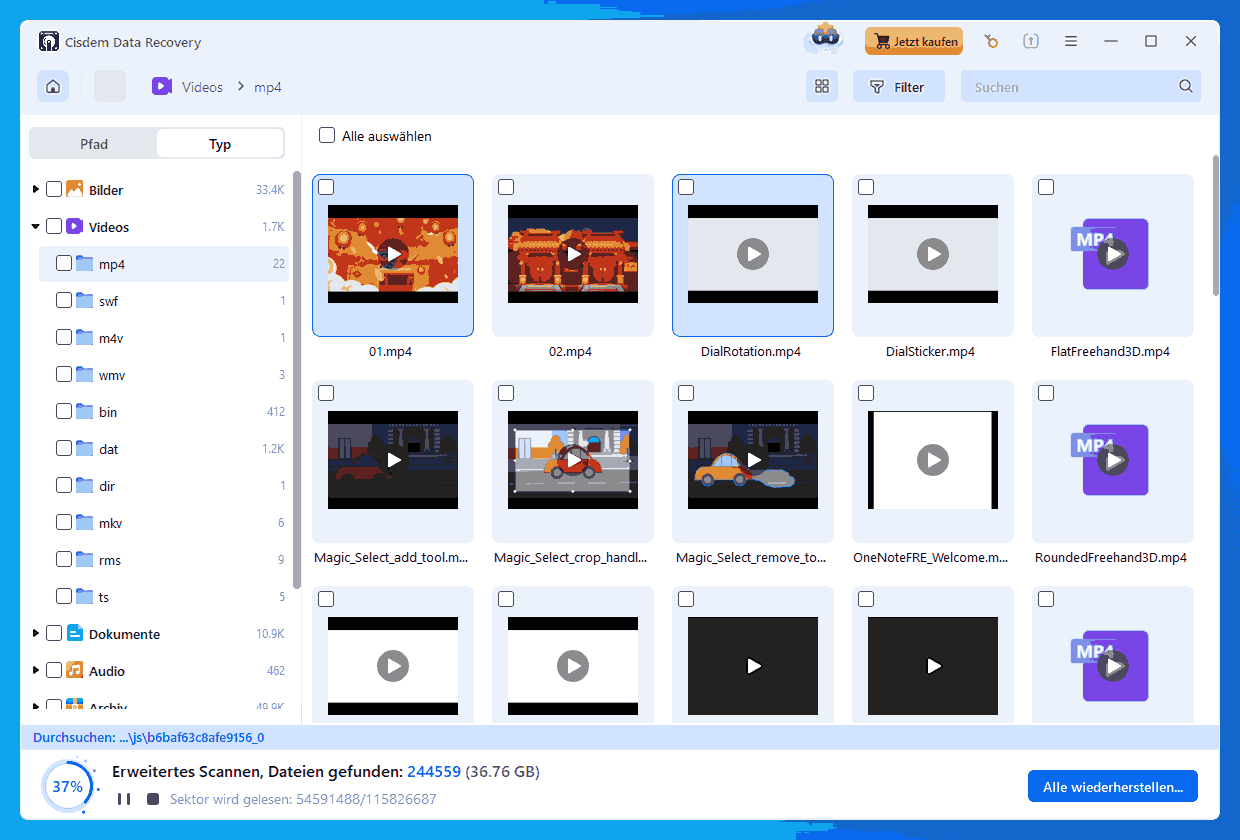Image resolution: width=1240 pixels, height=840 pixels.
Task: Switch to the Typ tab
Action: click(220, 144)
